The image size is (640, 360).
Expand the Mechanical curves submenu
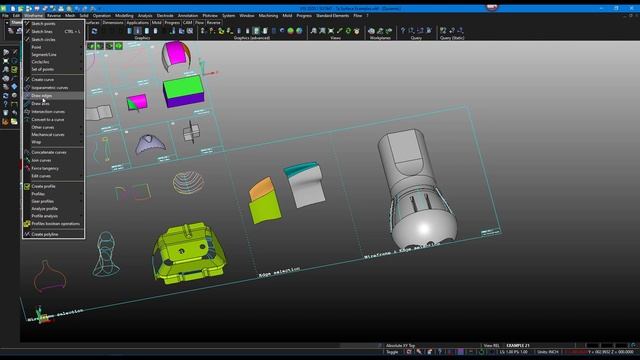tap(53, 134)
